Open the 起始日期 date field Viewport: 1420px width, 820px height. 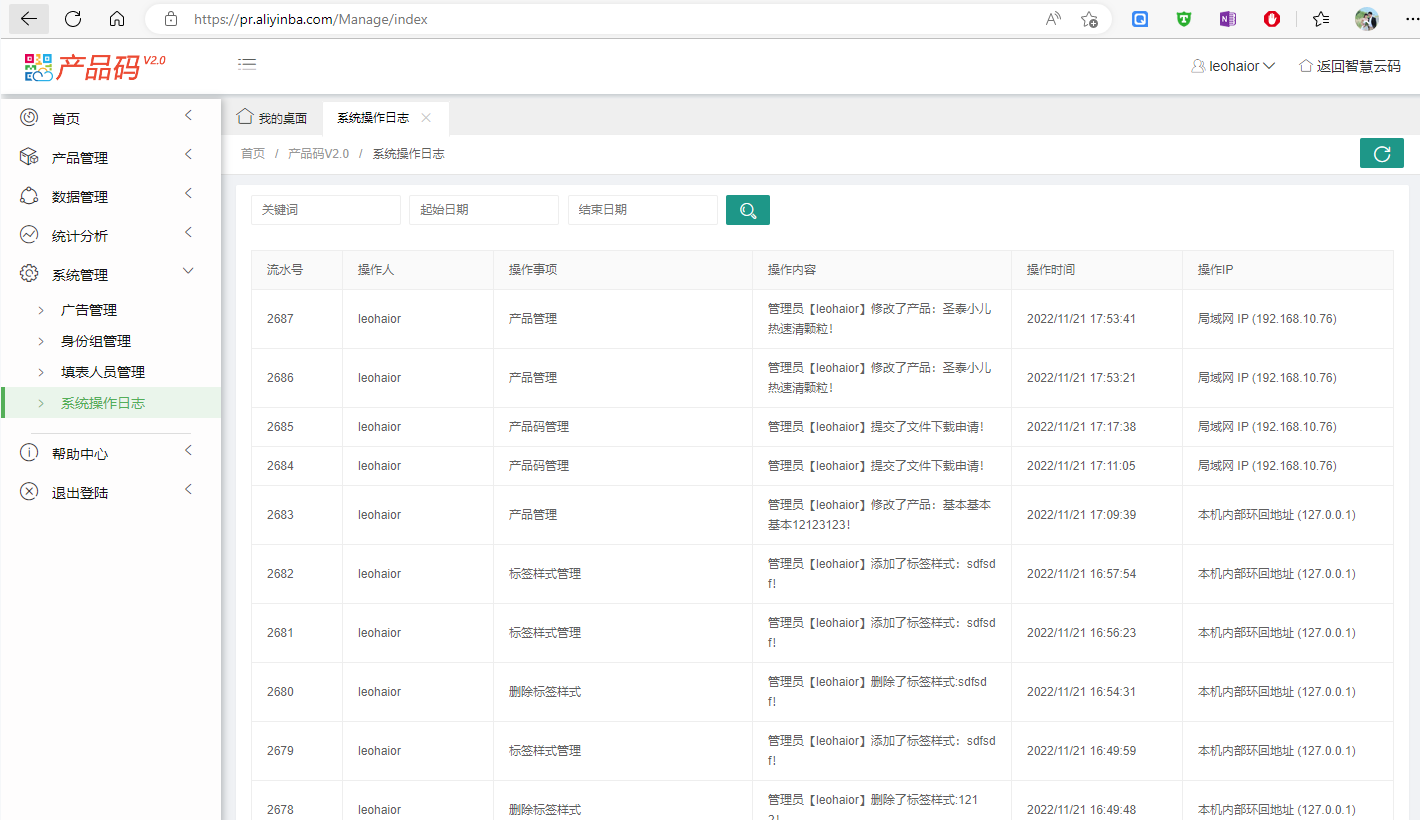[483, 210]
